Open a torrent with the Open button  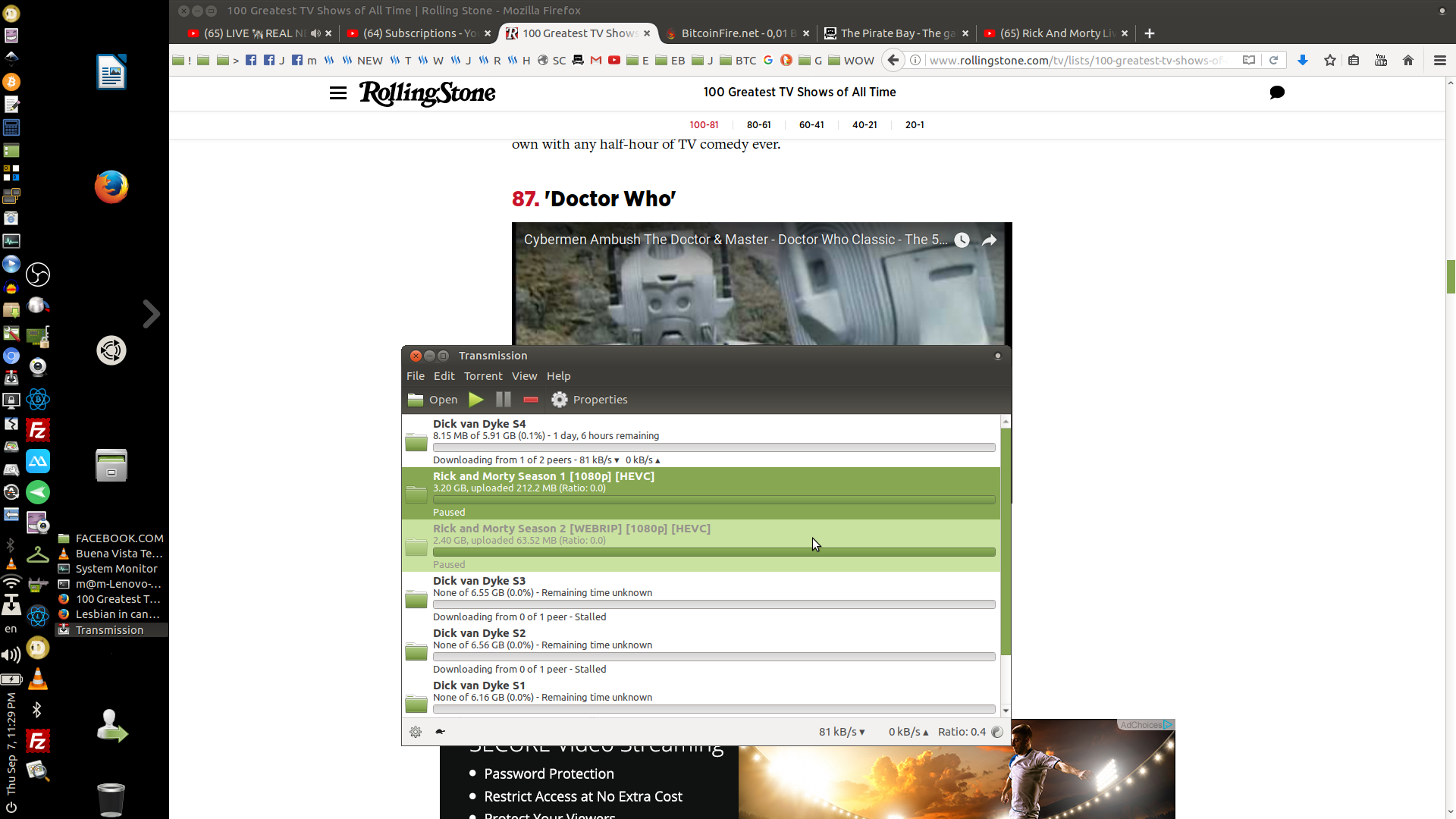[x=432, y=400]
